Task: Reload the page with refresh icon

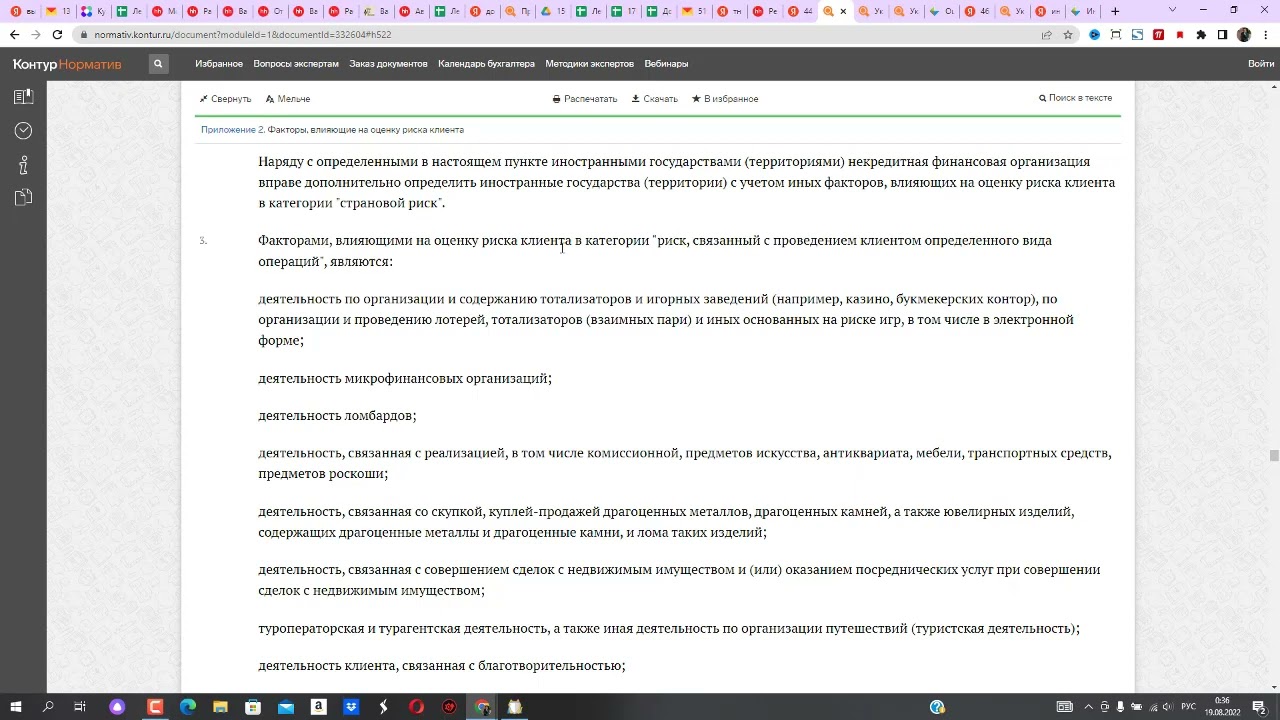Action: (x=58, y=34)
